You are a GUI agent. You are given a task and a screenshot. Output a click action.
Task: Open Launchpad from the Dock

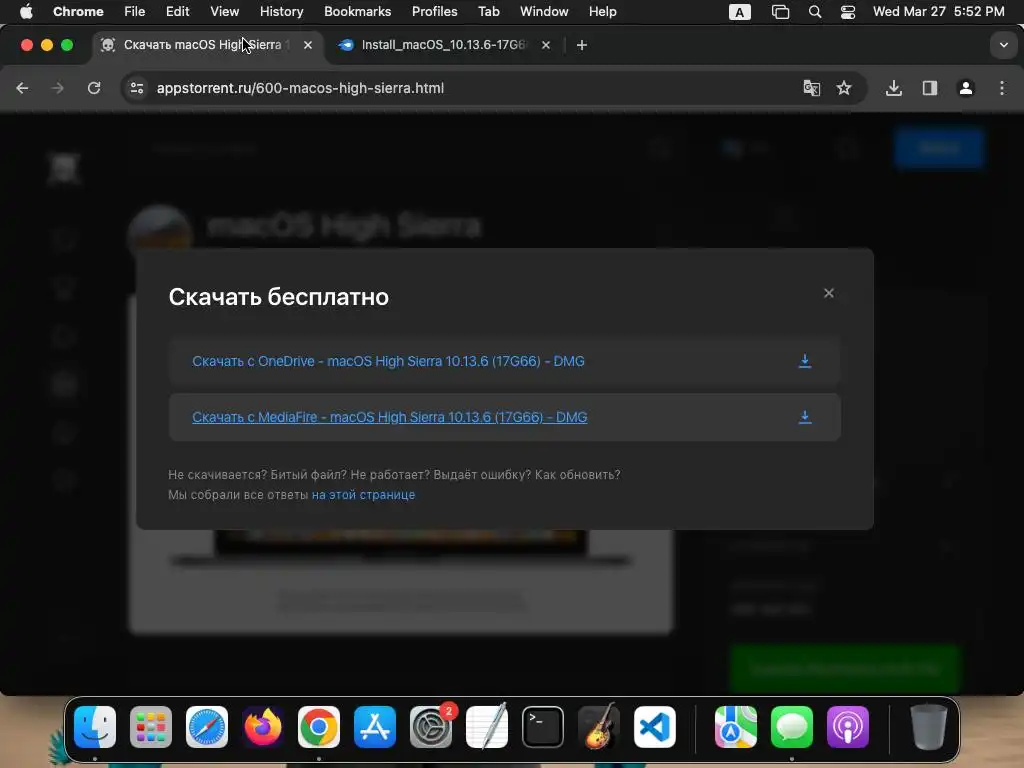151,727
